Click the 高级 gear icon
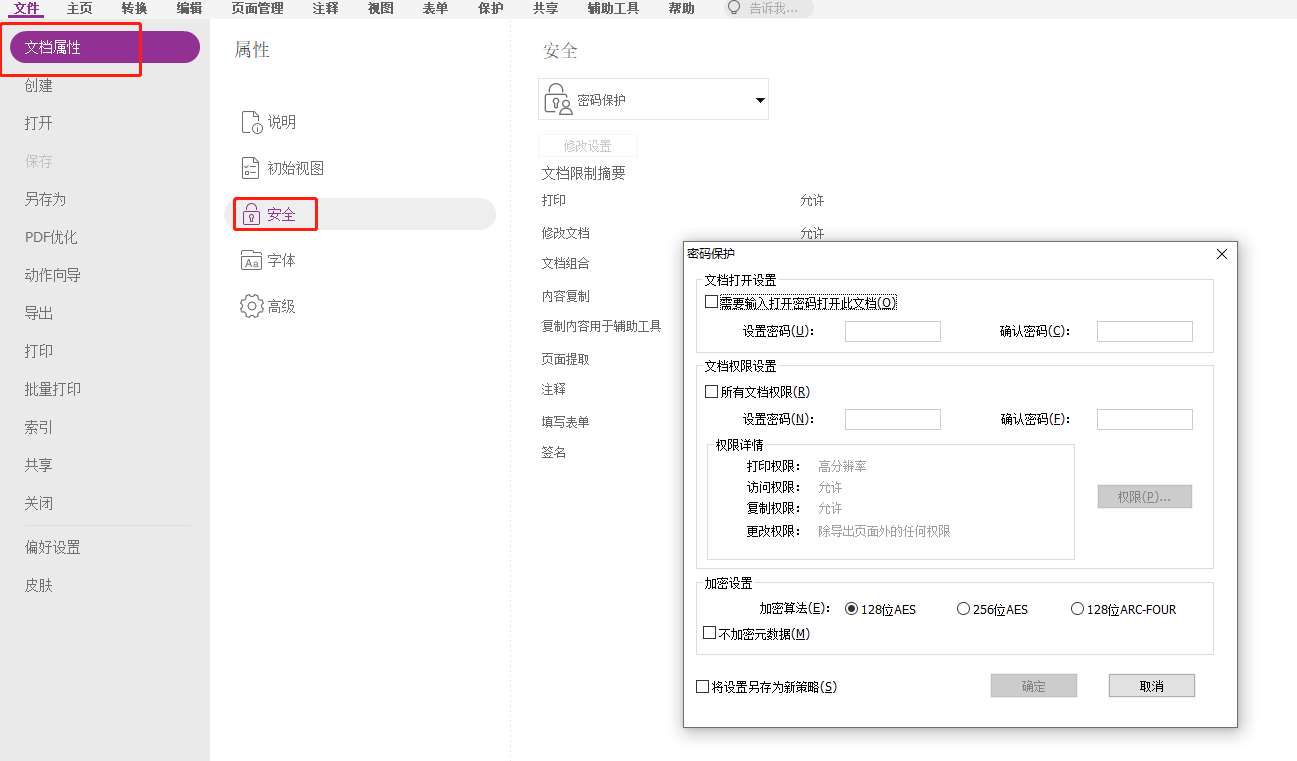Screen dimensions: 1297x761 point(251,306)
